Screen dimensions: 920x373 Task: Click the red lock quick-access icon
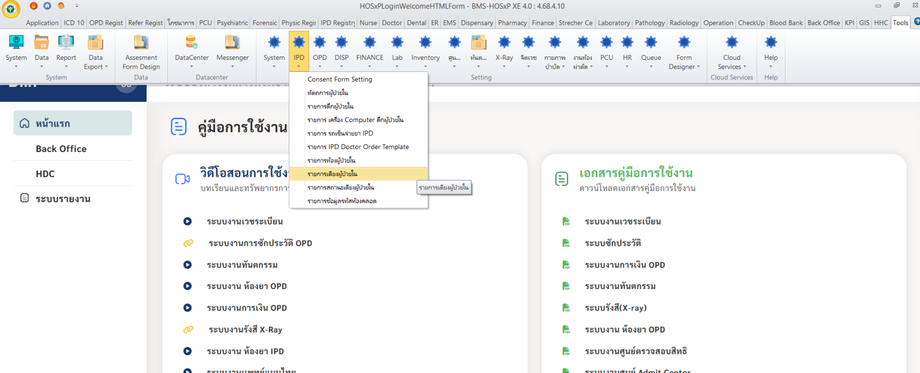(x=33, y=5)
